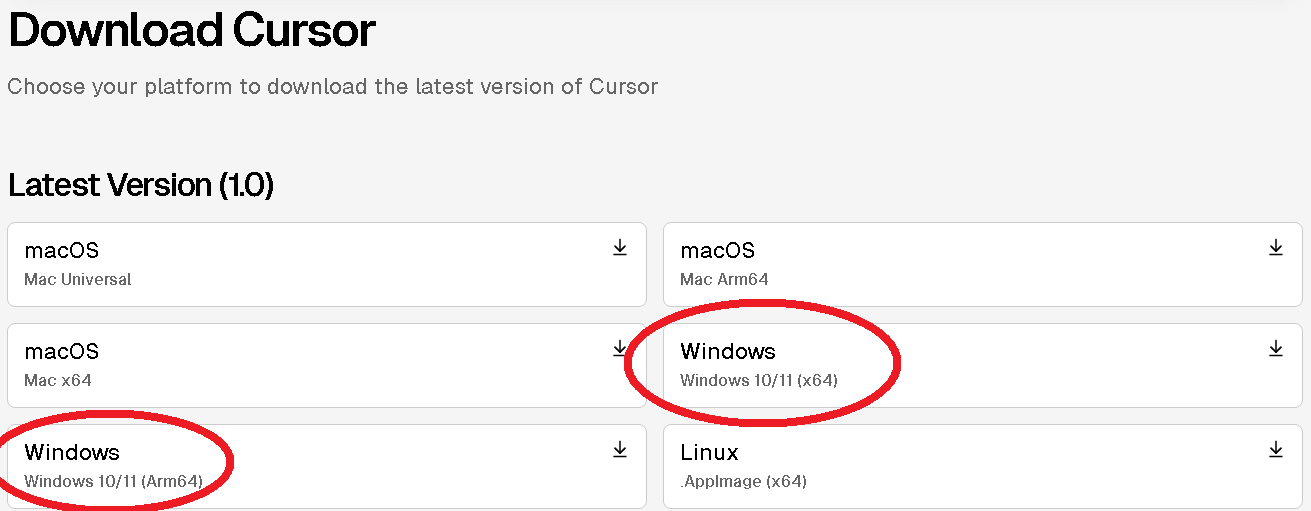Click download arrow for Windows 10/11 (Arm64)
The height and width of the screenshot is (511, 1311).
click(x=620, y=450)
